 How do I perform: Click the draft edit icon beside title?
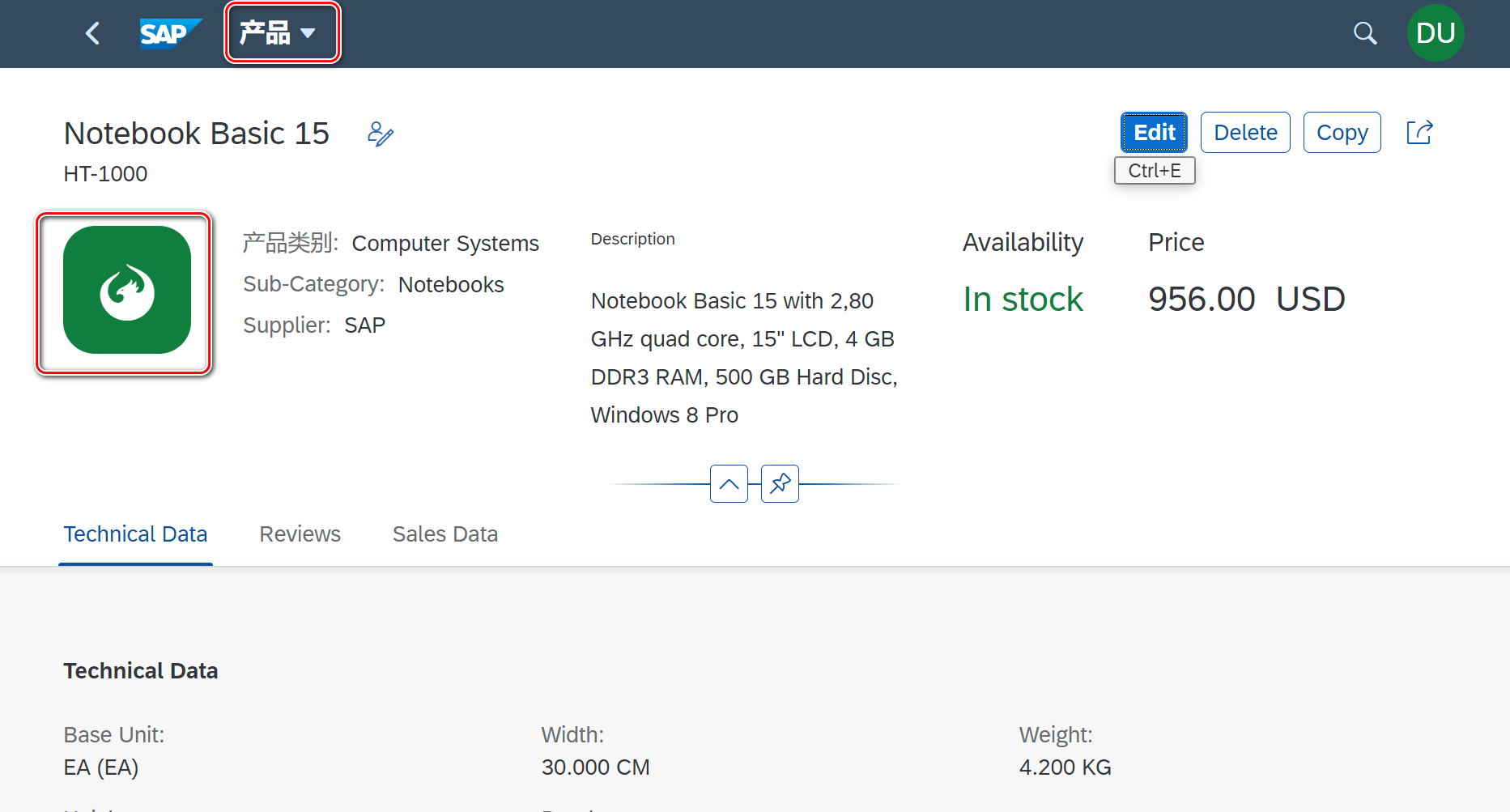pos(381,134)
